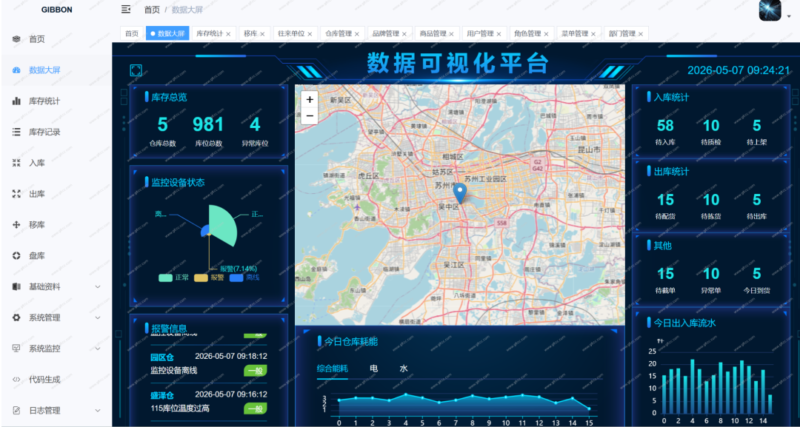
Task: Click 待入库 value 58
Action: point(665,125)
